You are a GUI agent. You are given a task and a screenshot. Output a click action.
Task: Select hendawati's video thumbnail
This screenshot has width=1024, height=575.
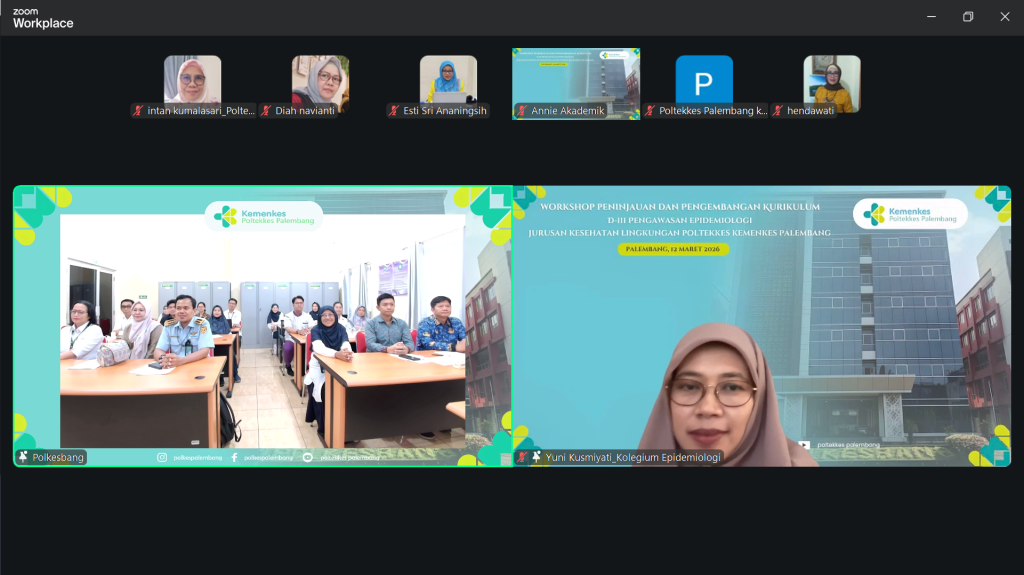click(832, 78)
